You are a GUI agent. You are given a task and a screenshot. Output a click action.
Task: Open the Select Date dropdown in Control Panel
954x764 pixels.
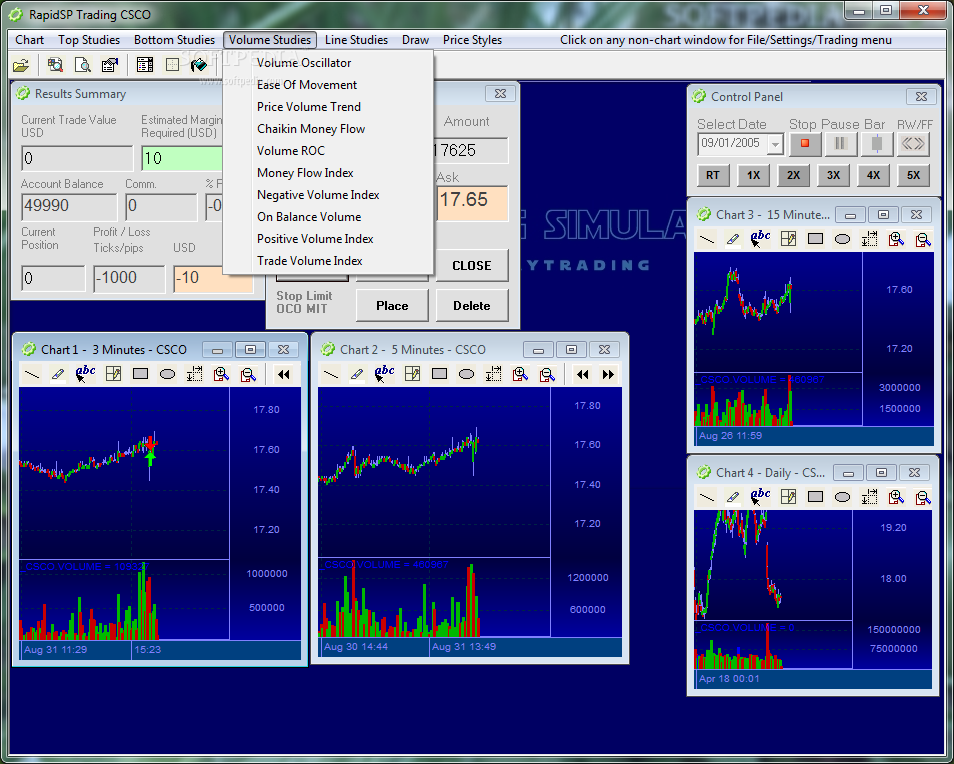pos(775,145)
